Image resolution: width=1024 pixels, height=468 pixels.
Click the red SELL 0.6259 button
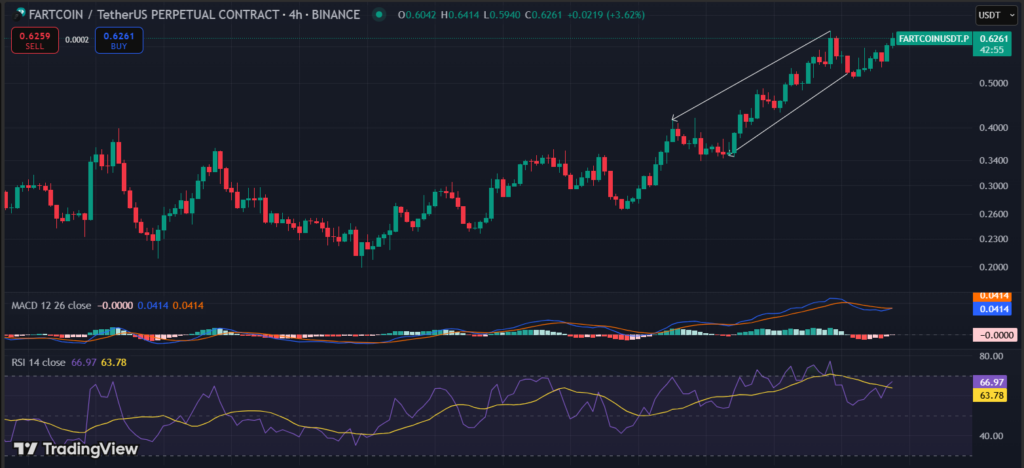(33, 40)
